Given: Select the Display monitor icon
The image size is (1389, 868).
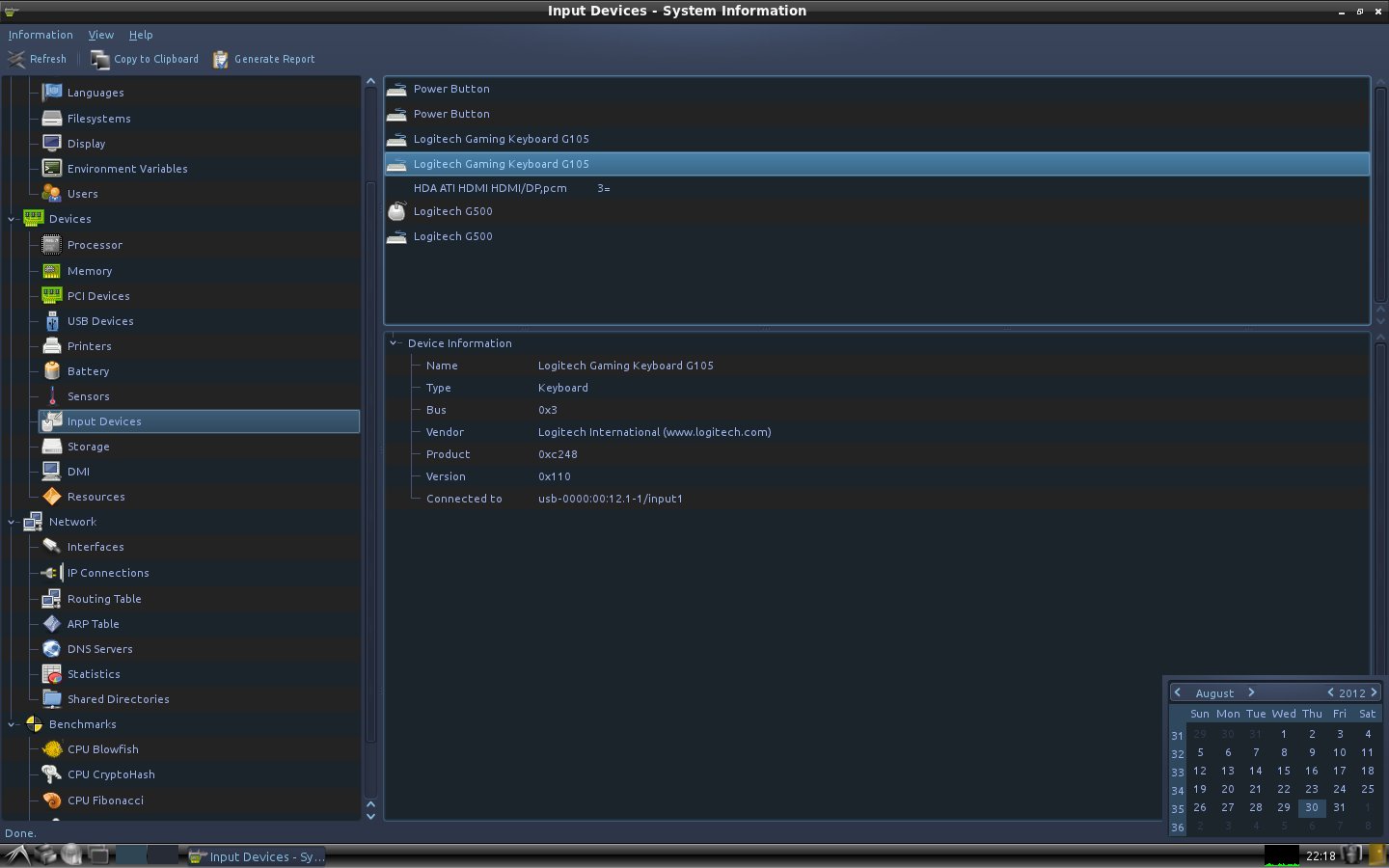Looking at the screenshot, I should click(x=52, y=144).
